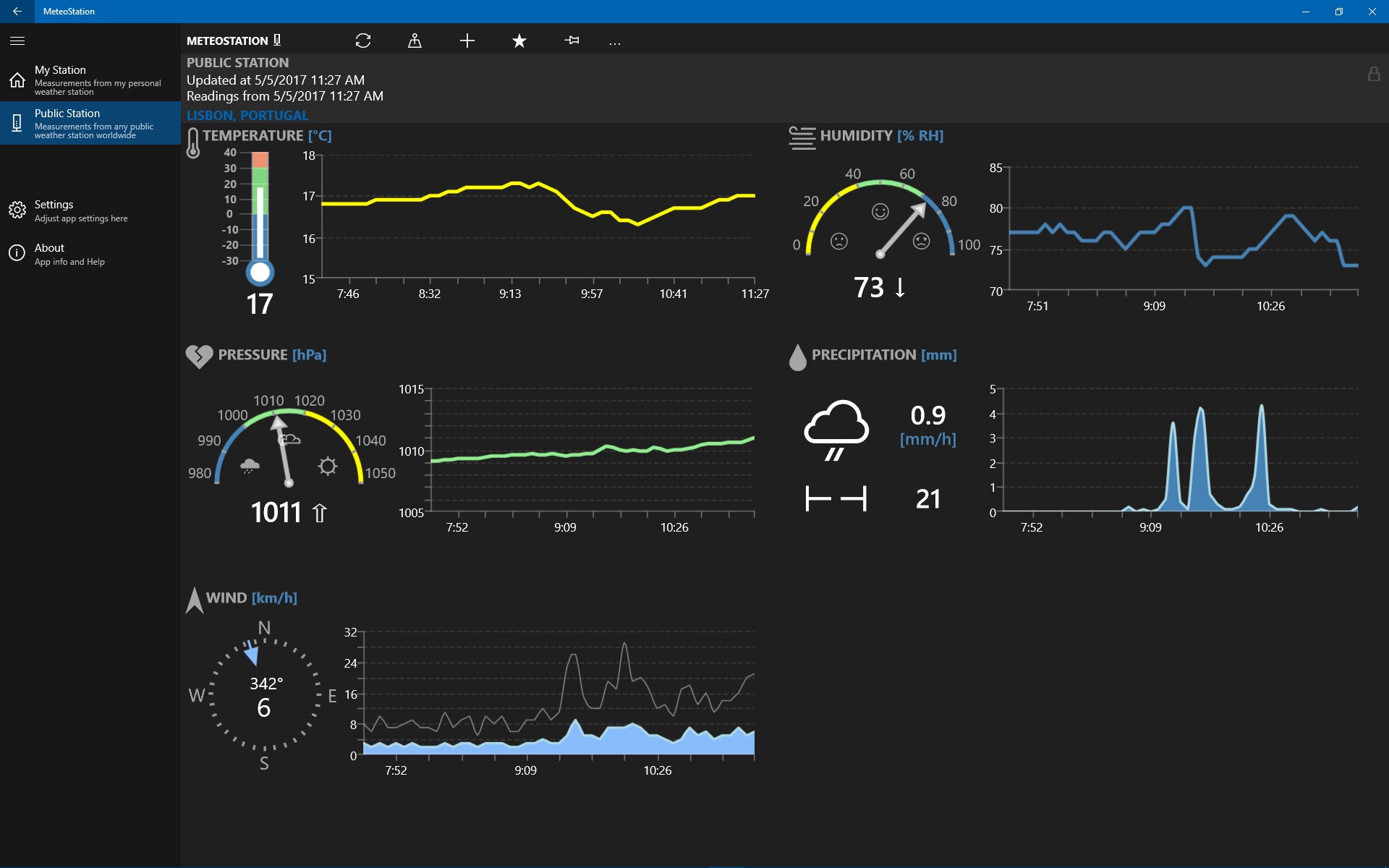
Task: Click the lock icon on the header
Action: [1374, 73]
